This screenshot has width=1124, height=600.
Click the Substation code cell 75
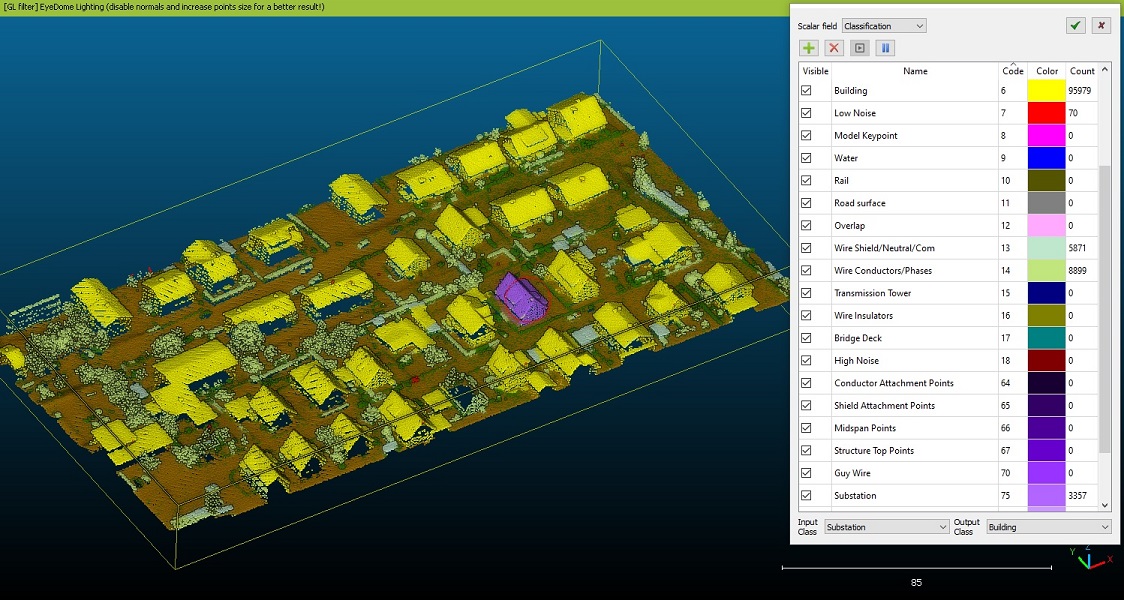1012,495
